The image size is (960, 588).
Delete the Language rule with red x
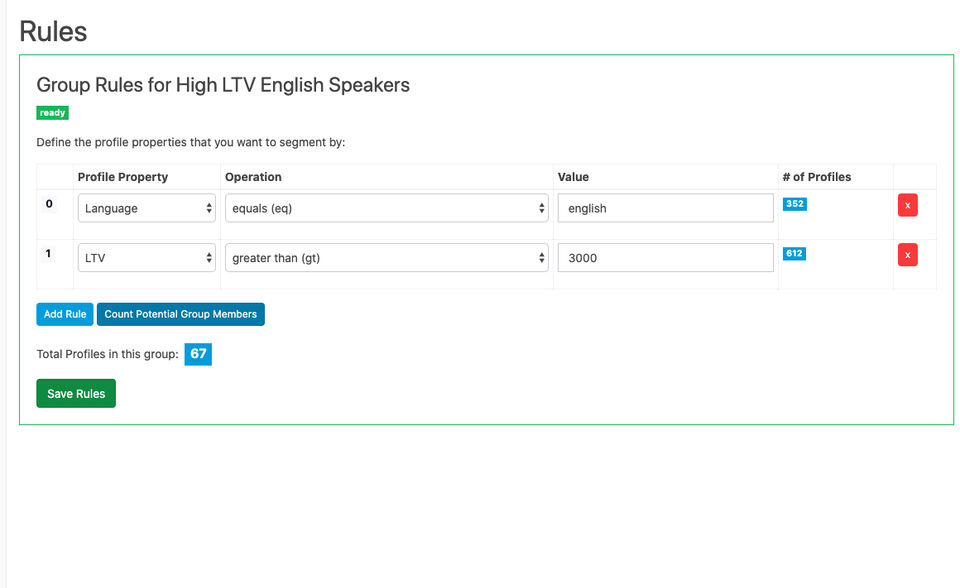(907, 205)
